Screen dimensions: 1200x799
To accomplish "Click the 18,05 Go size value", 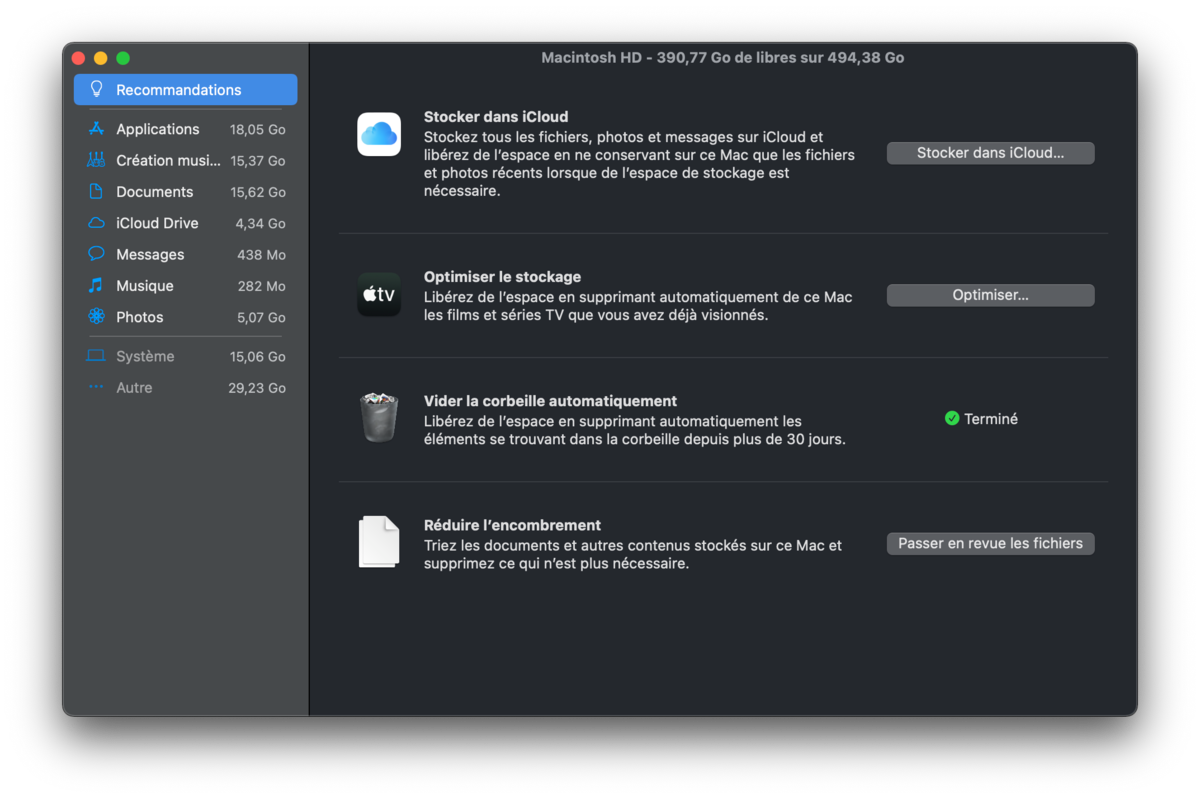I will point(257,129).
